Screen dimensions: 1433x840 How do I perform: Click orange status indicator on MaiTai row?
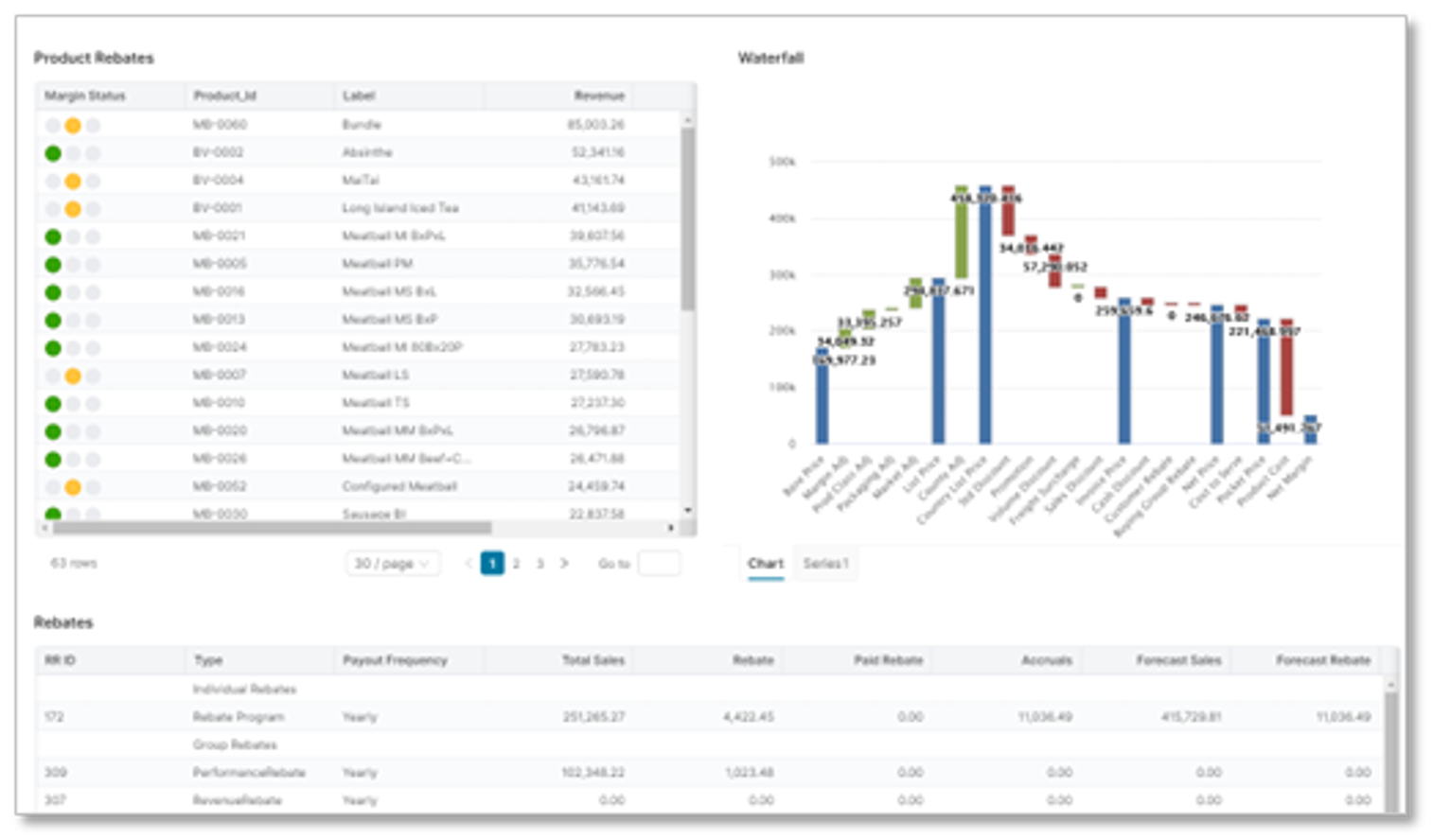[x=73, y=181]
